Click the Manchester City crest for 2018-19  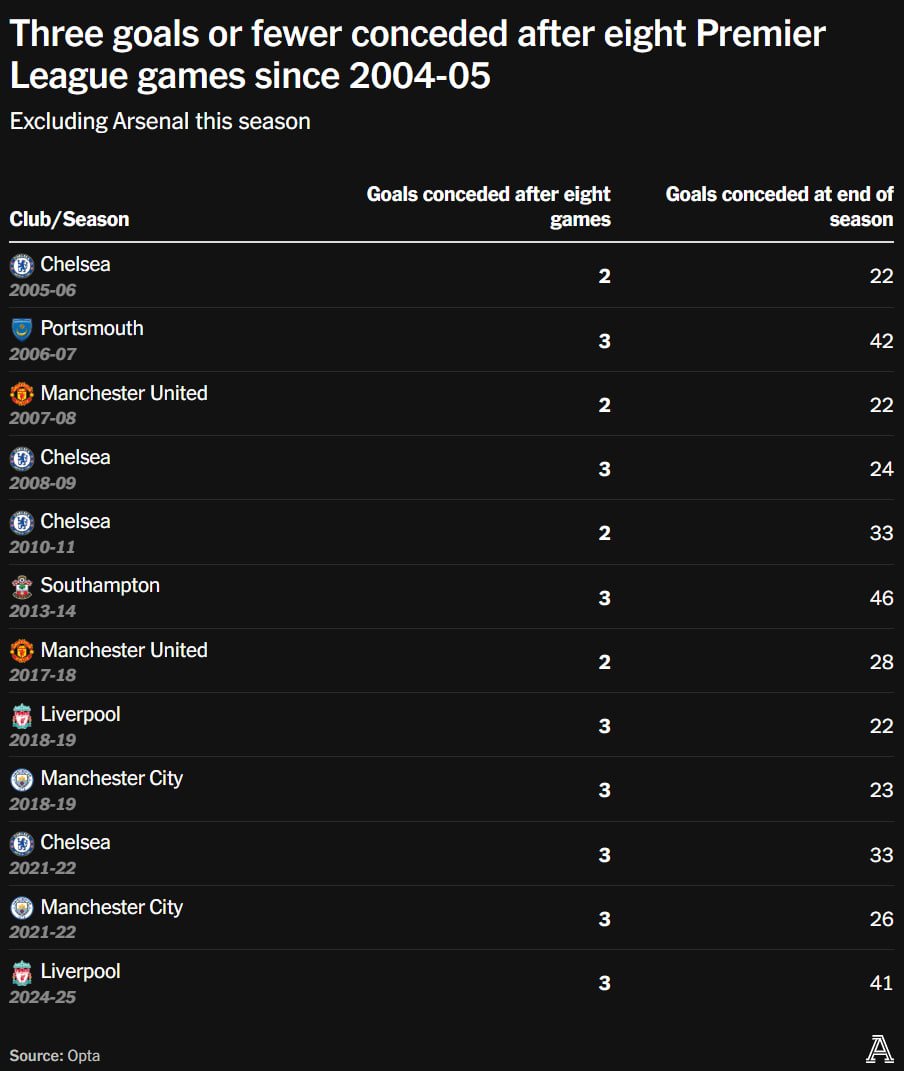coord(21,779)
